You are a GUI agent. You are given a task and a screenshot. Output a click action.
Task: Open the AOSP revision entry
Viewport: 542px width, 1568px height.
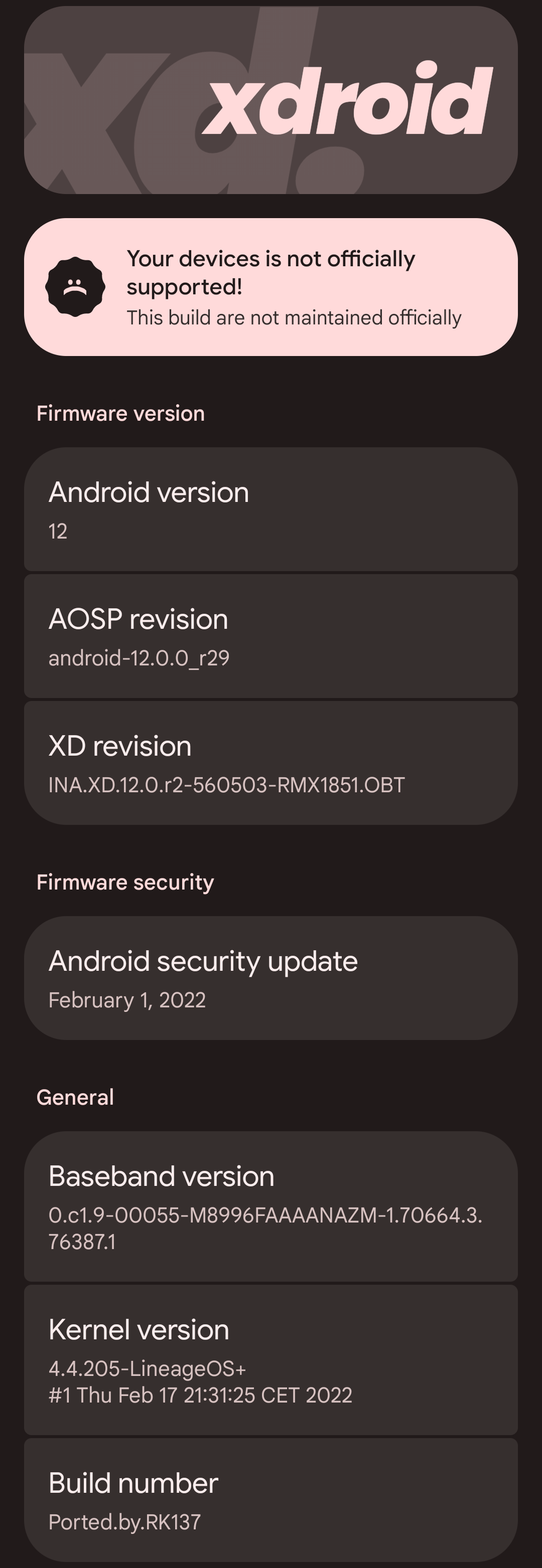click(x=271, y=636)
